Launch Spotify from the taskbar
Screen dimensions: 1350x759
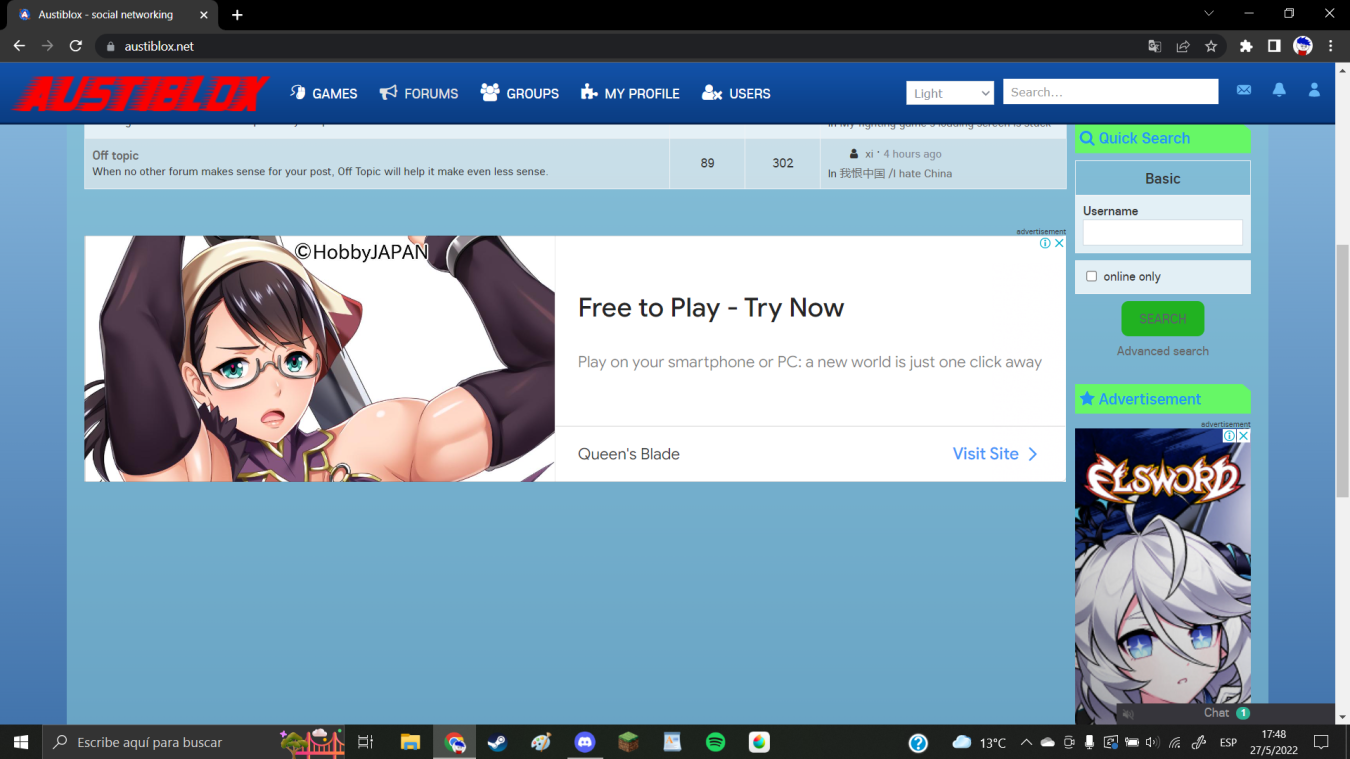tap(715, 742)
